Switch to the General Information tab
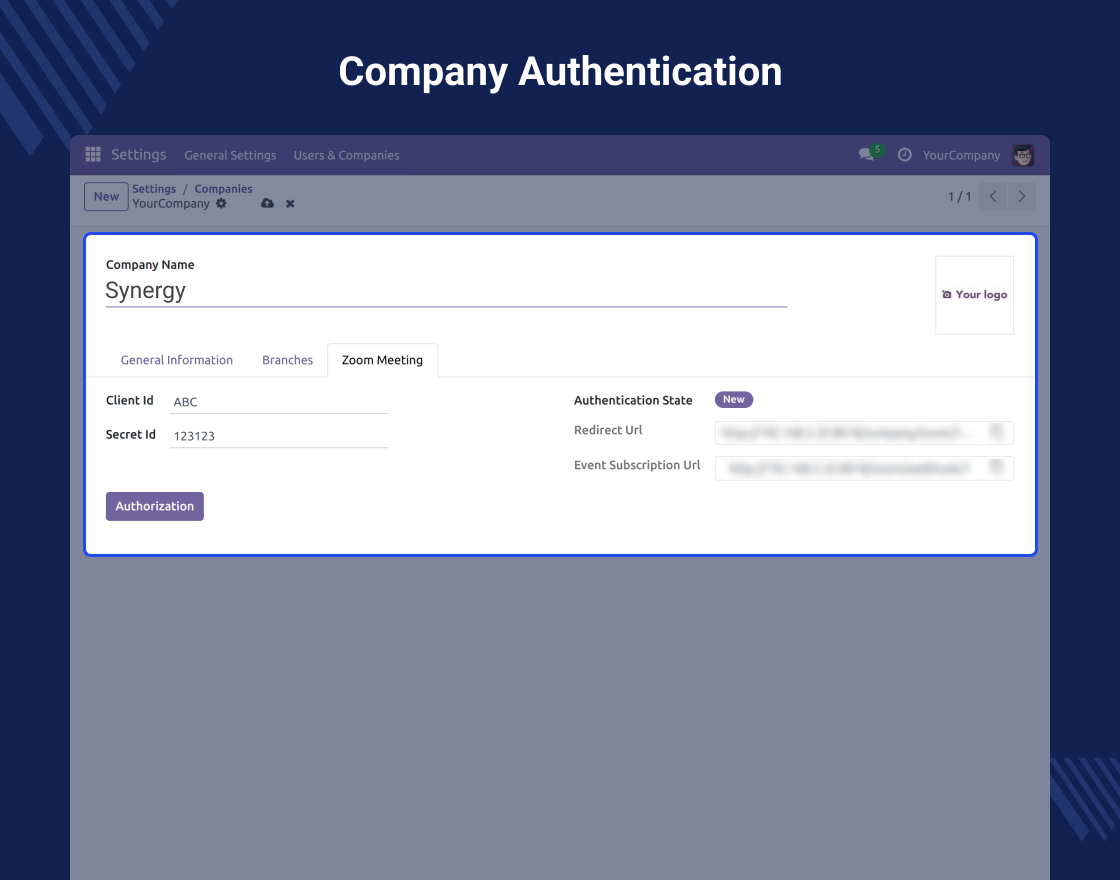The height and width of the screenshot is (880, 1120). click(x=177, y=360)
